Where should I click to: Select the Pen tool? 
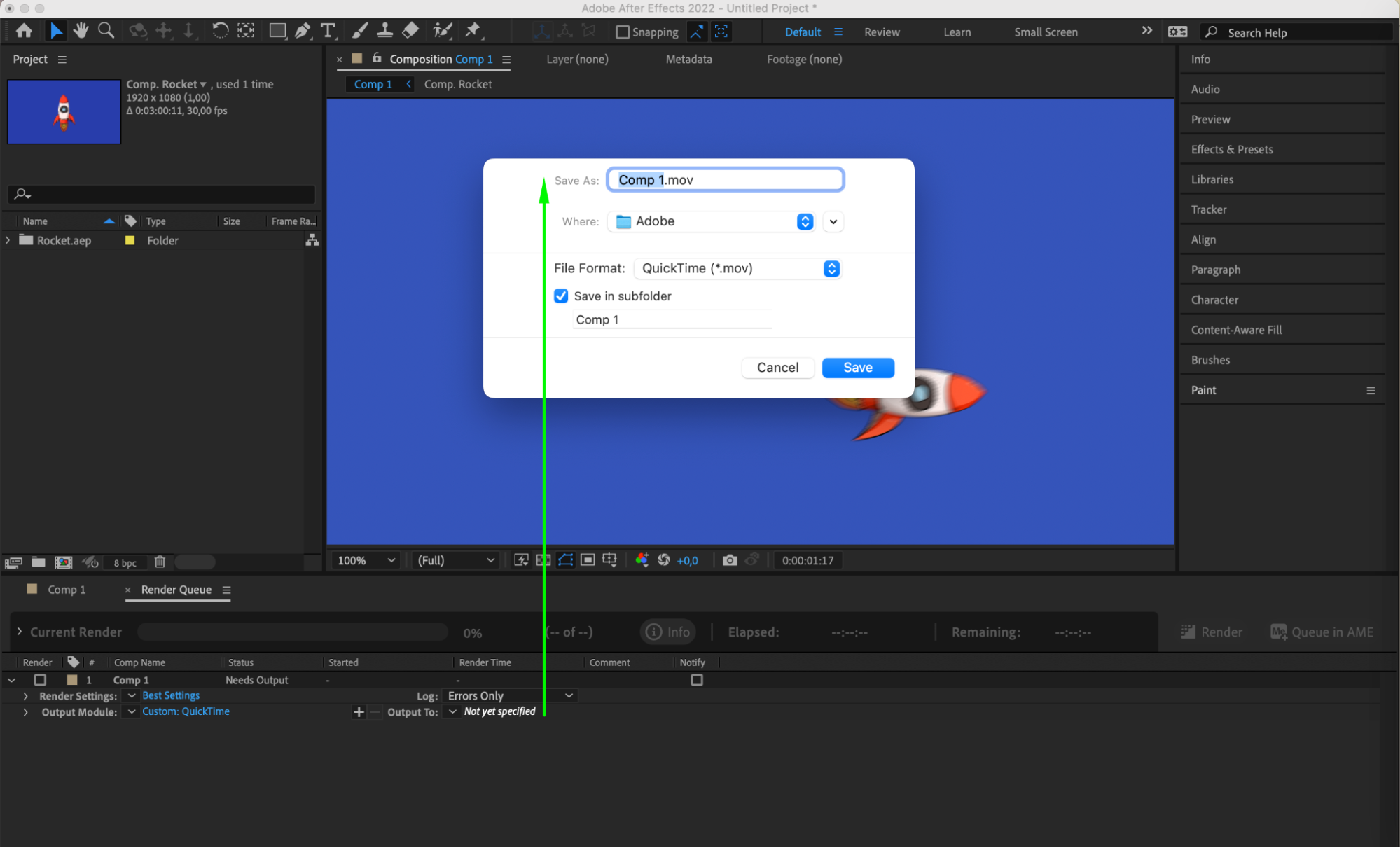click(x=303, y=31)
